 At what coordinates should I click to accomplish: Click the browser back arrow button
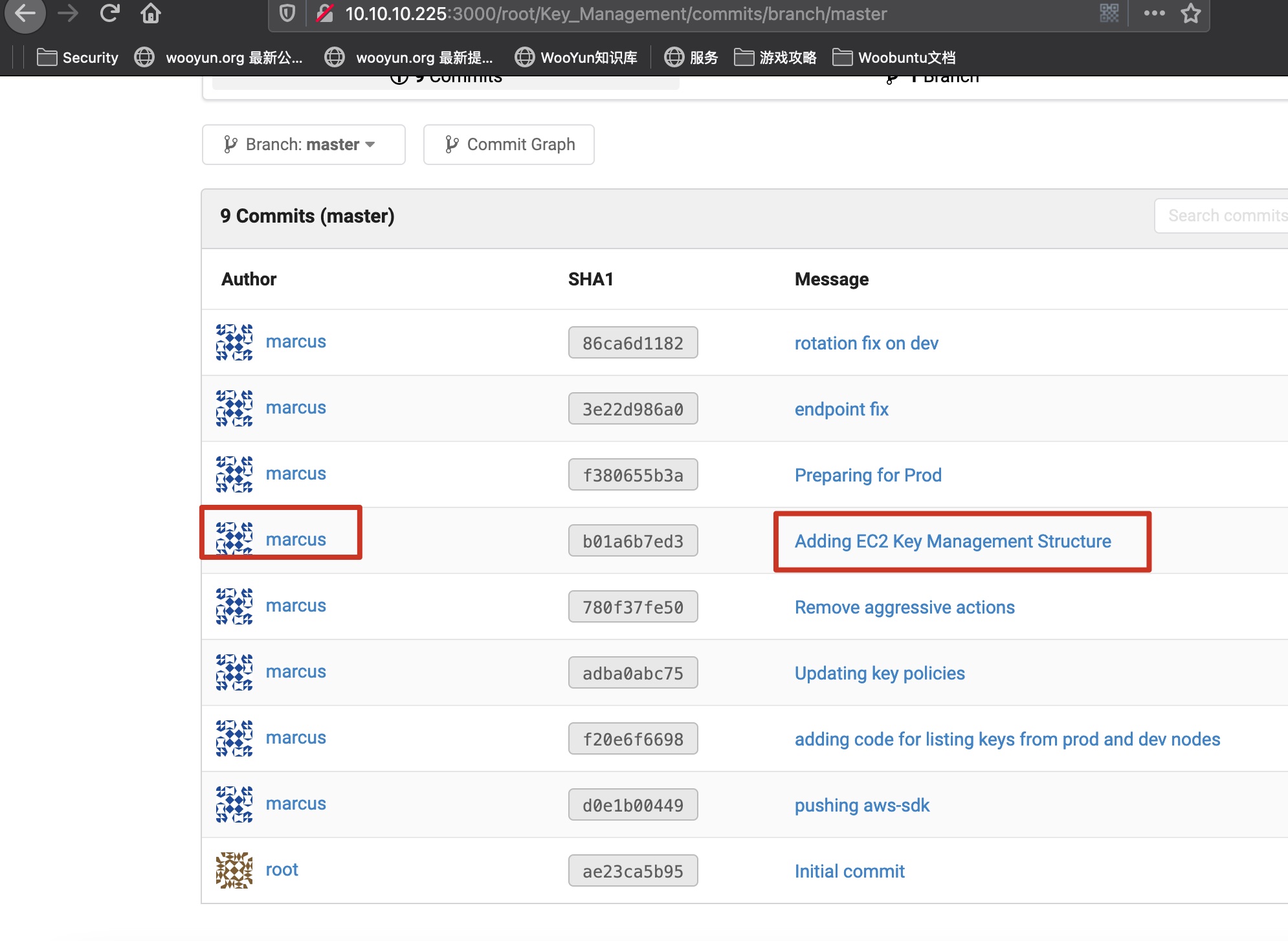coord(25,13)
